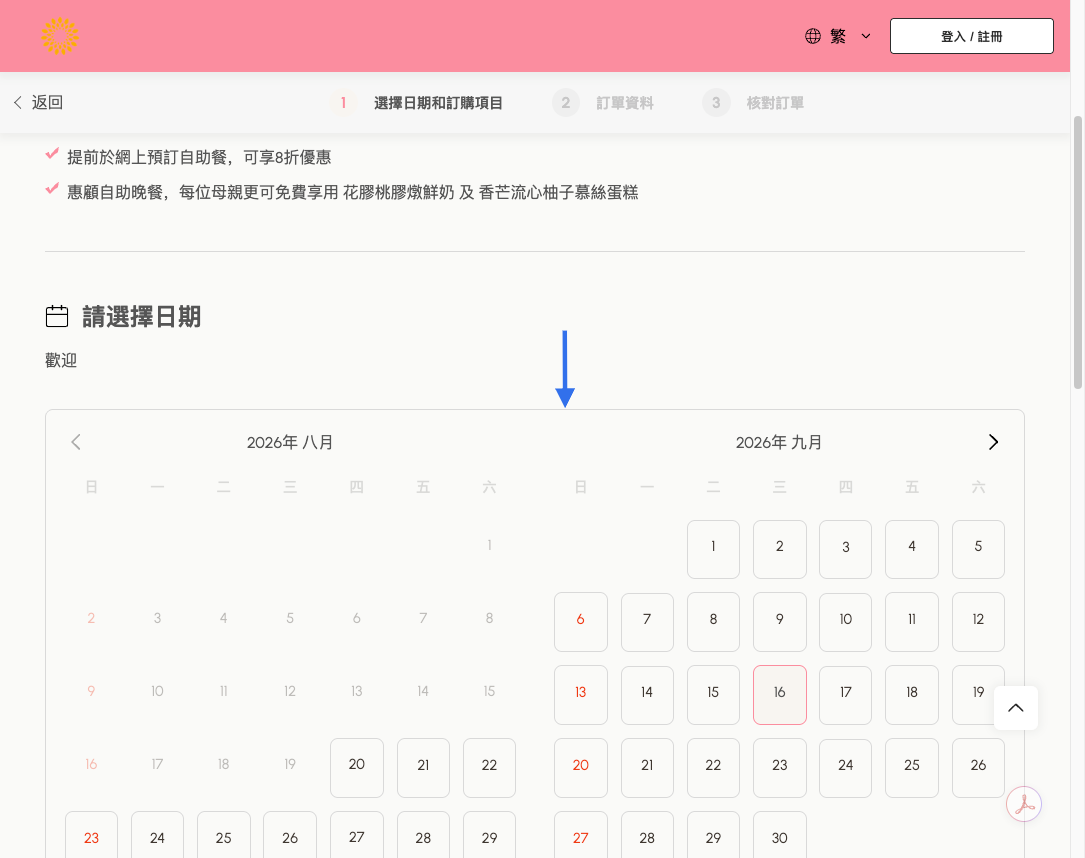Choose September 3
The width and height of the screenshot is (1085, 858).
tap(846, 549)
